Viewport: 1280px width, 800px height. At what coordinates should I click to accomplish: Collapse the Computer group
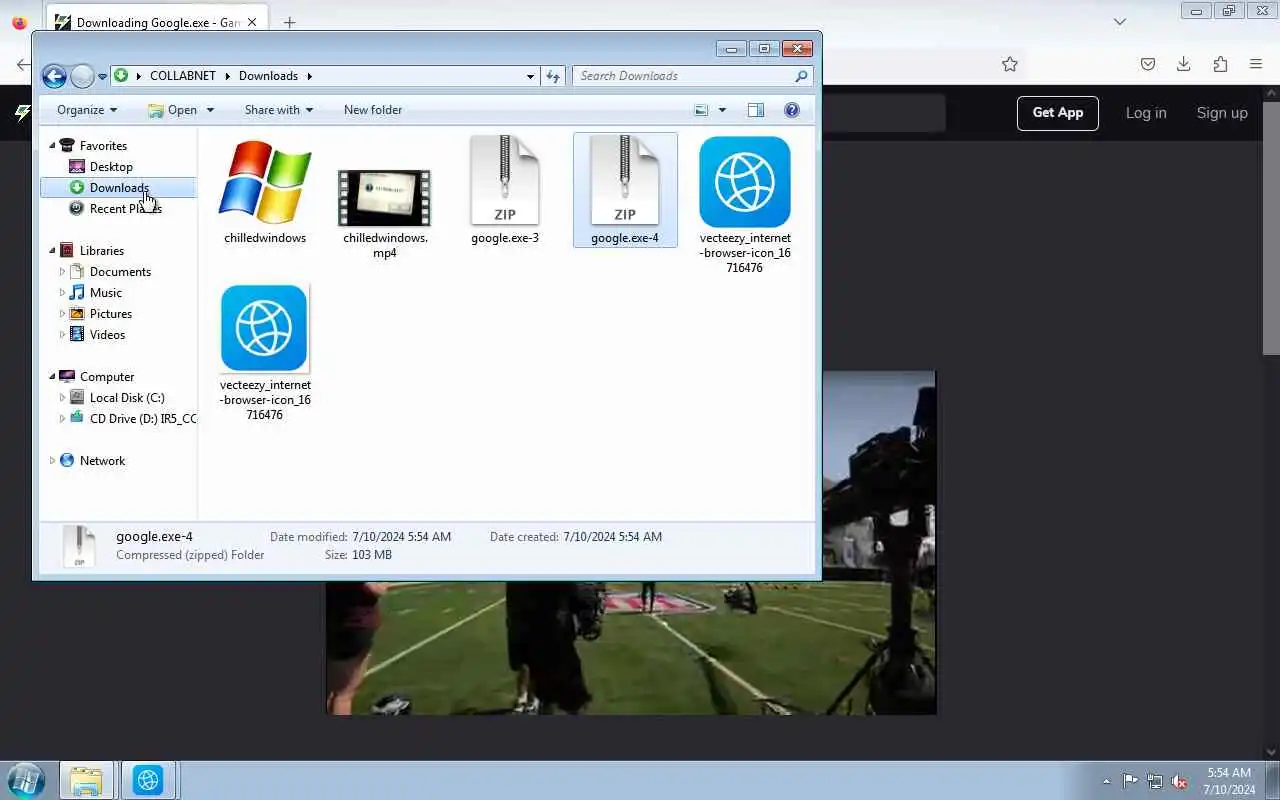click(53, 377)
